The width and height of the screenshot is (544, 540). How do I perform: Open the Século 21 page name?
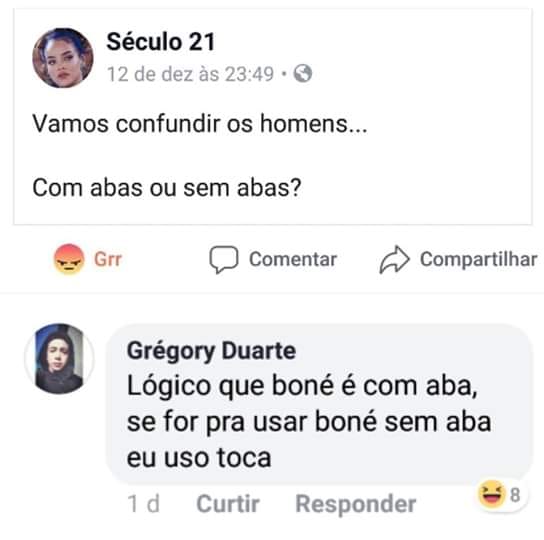pyautogui.click(x=161, y=42)
